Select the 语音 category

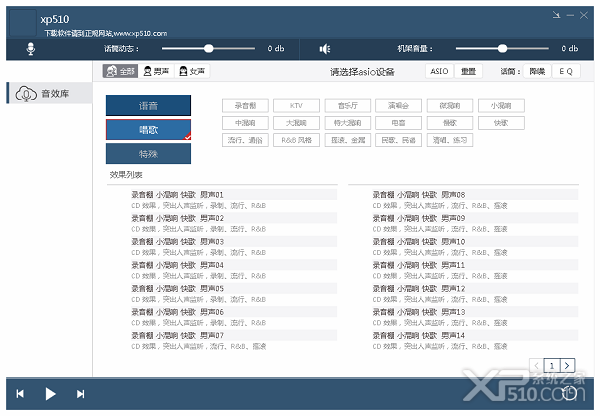point(148,105)
